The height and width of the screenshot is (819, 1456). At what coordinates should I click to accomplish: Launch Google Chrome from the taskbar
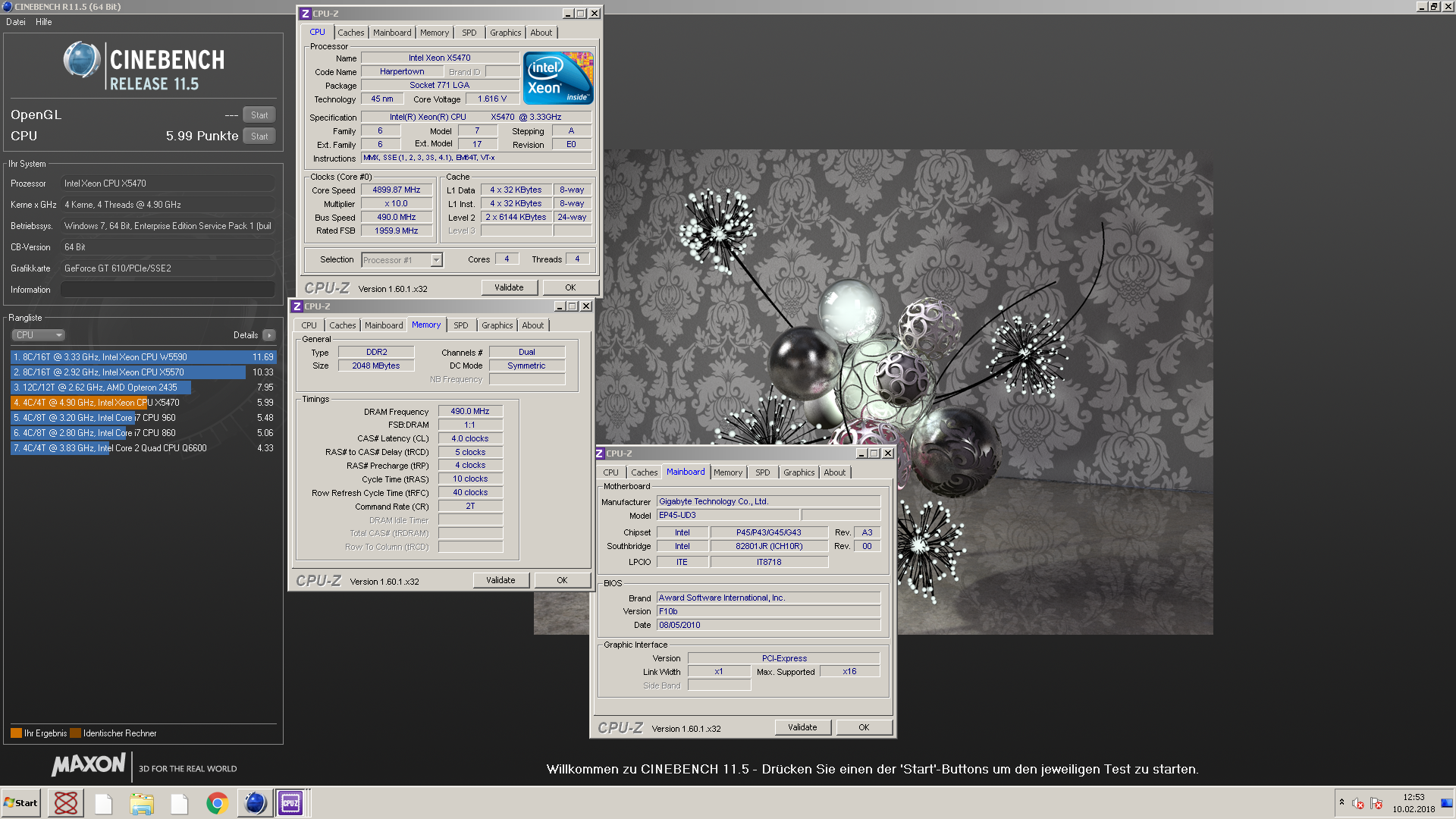(x=218, y=802)
